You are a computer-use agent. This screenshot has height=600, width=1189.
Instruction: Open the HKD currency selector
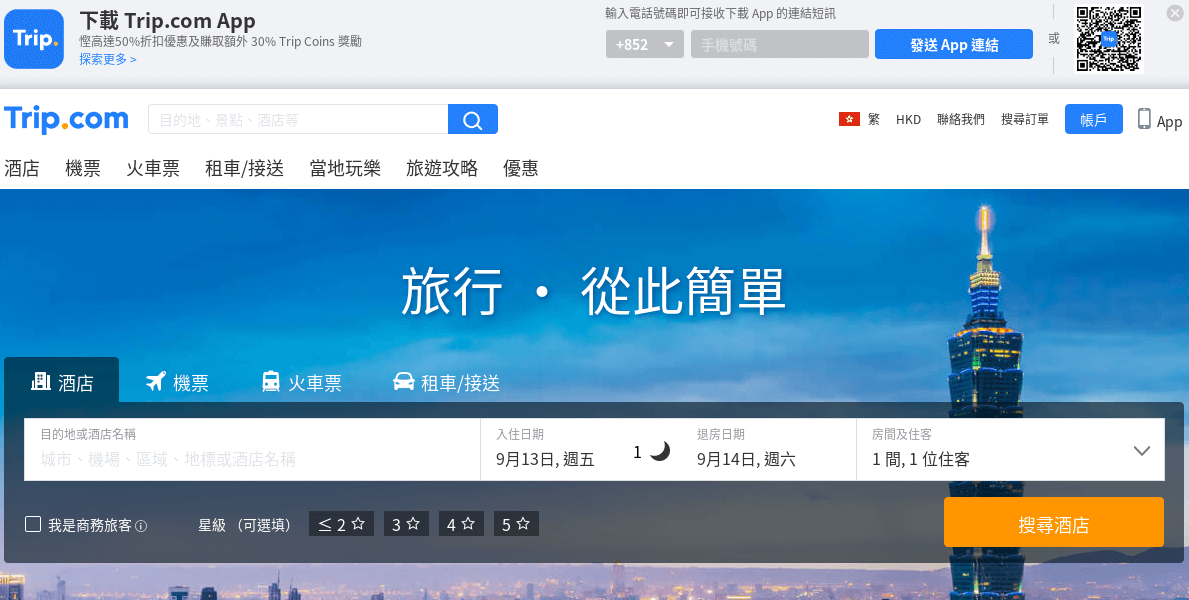pyautogui.click(x=908, y=119)
